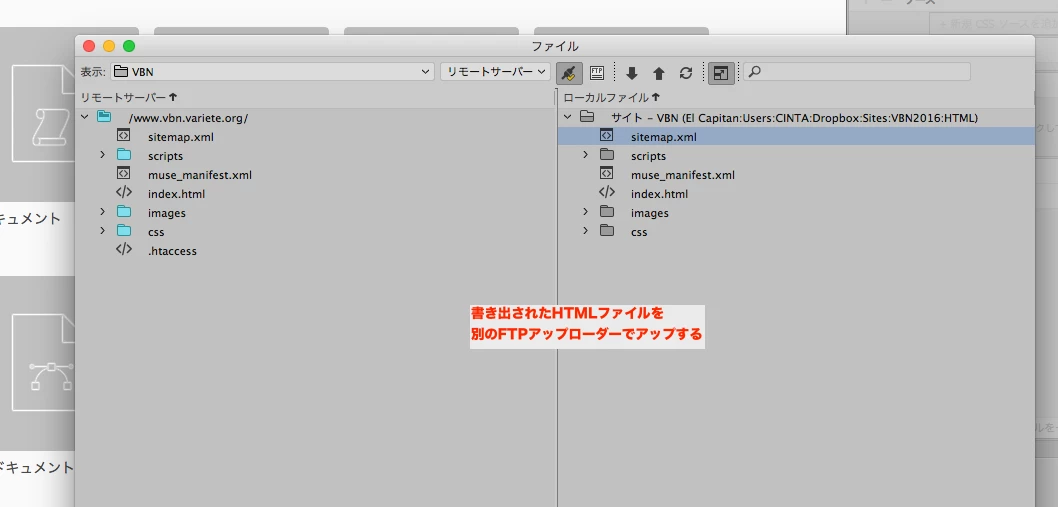Open the FTP log icon button
The width and height of the screenshot is (1058, 507).
pos(596,73)
